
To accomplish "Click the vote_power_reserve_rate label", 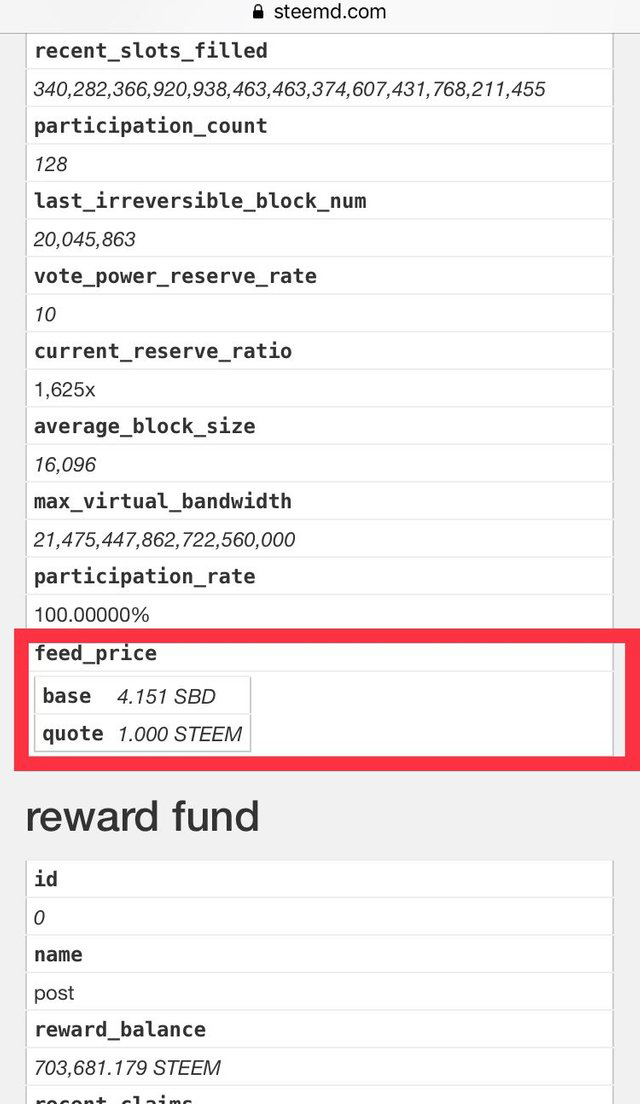I will point(175,277).
